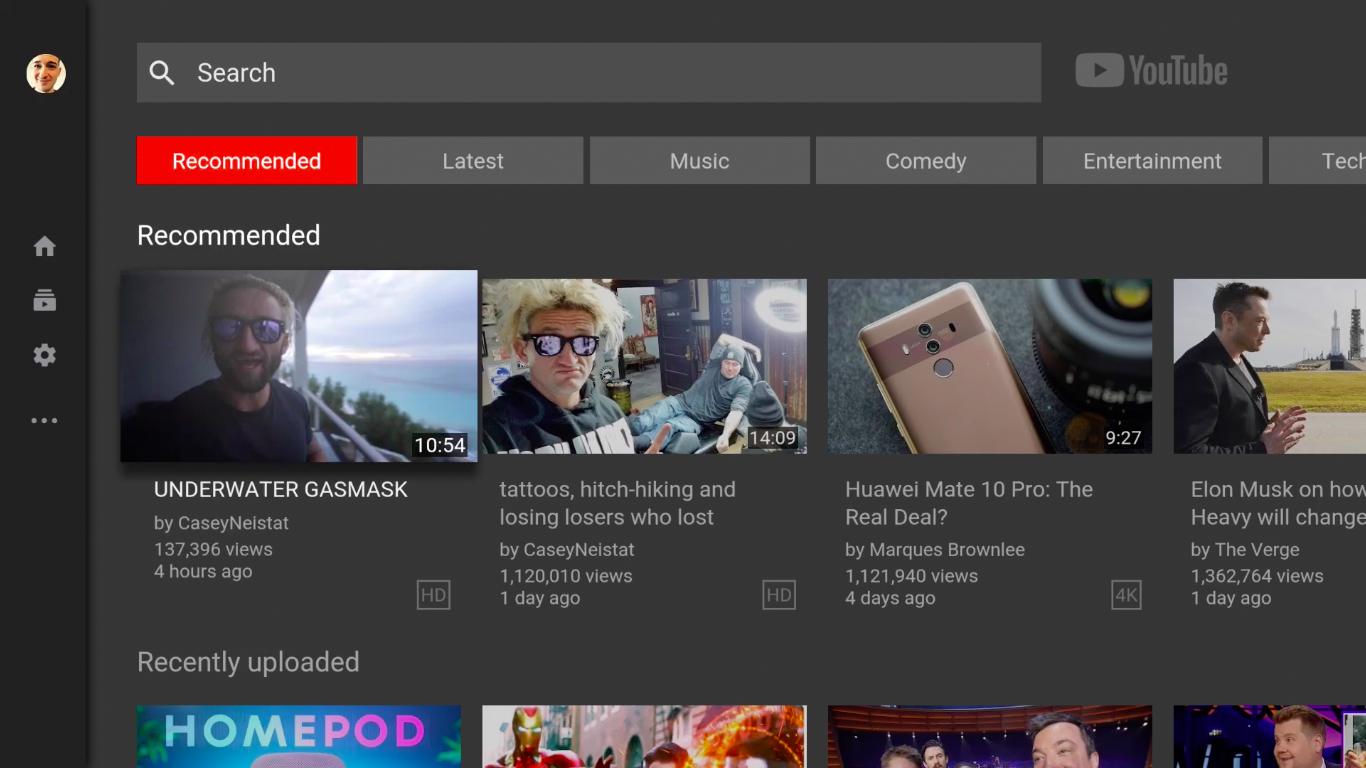Switch to the Entertainment tab
Screen dimensions: 1366x768
coord(1153,160)
